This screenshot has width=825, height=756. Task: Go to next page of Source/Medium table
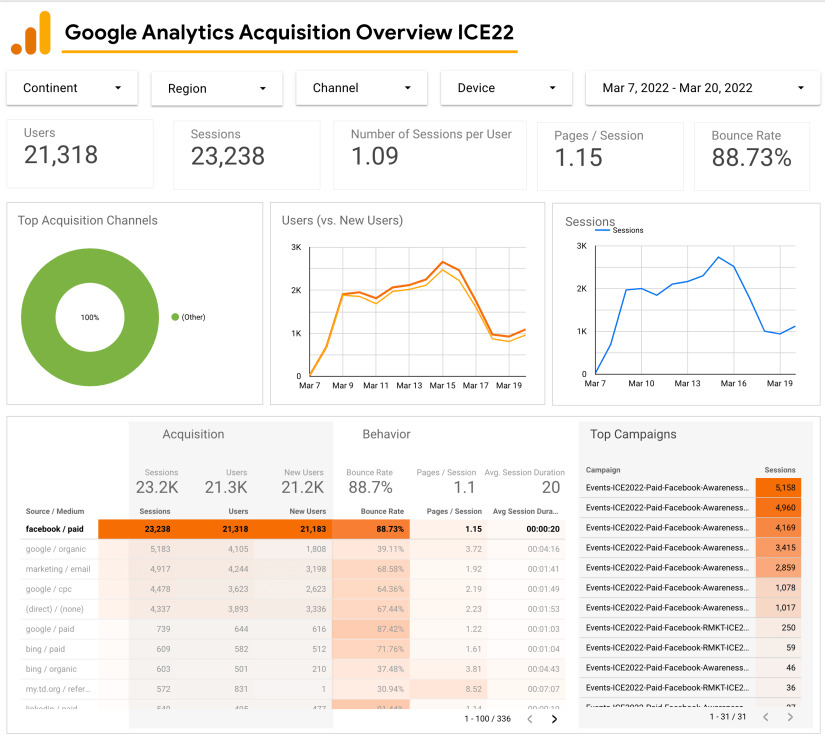[554, 718]
